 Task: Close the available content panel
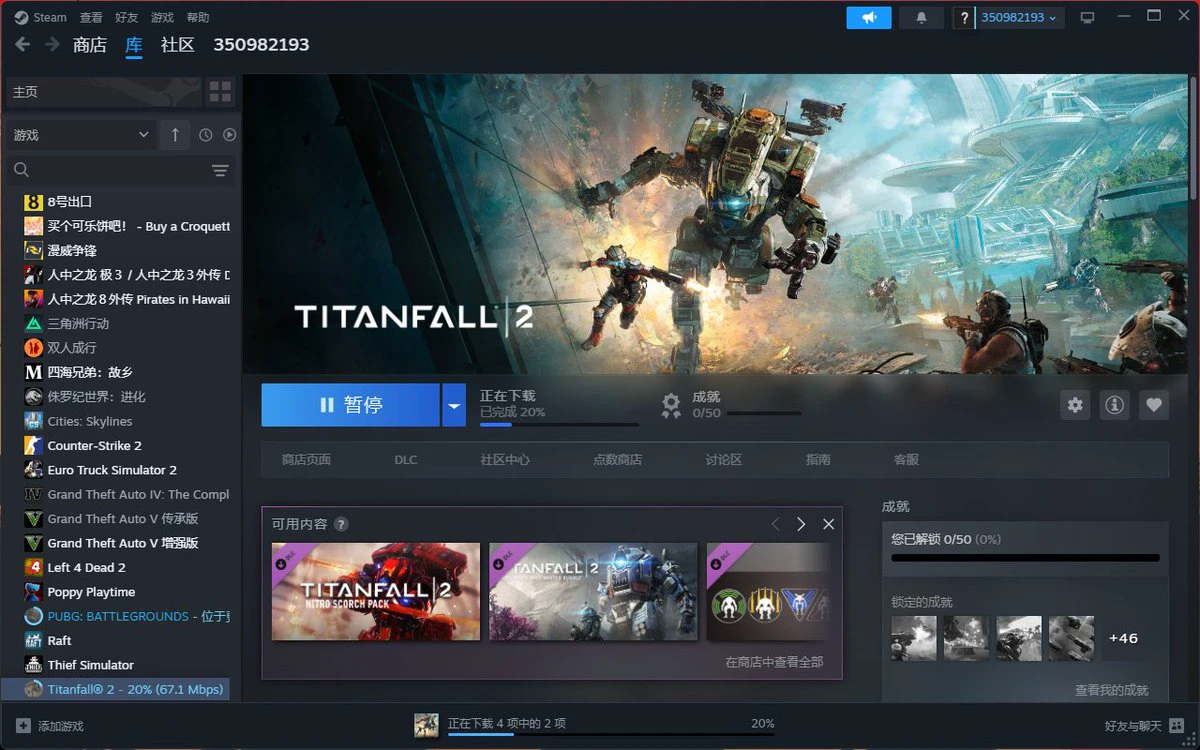[x=828, y=524]
